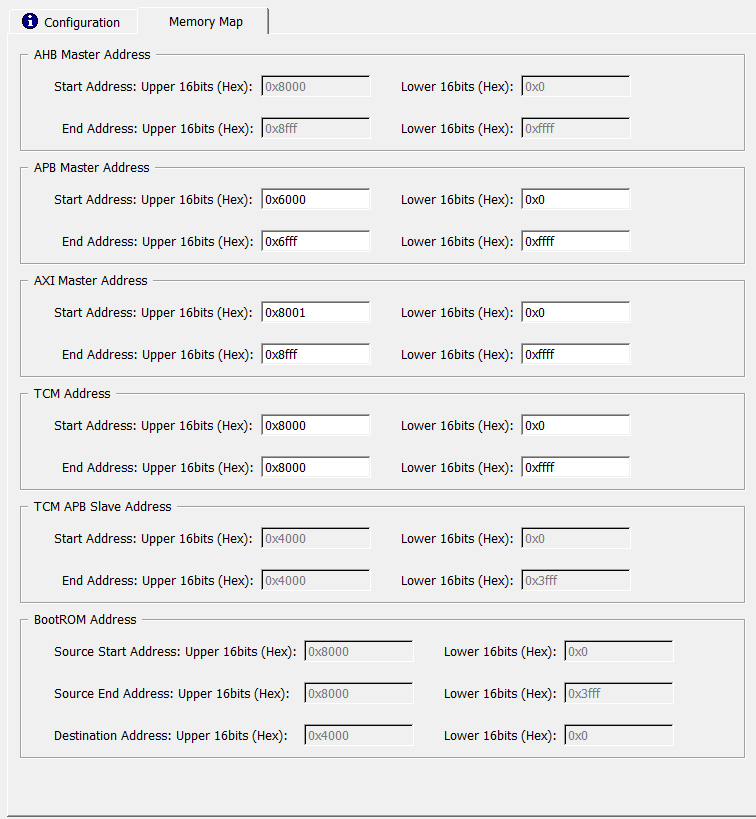Click TCM Address end lower 16bits field
Image resolution: width=756 pixels, height=819 pixels.
pos(575,467)
